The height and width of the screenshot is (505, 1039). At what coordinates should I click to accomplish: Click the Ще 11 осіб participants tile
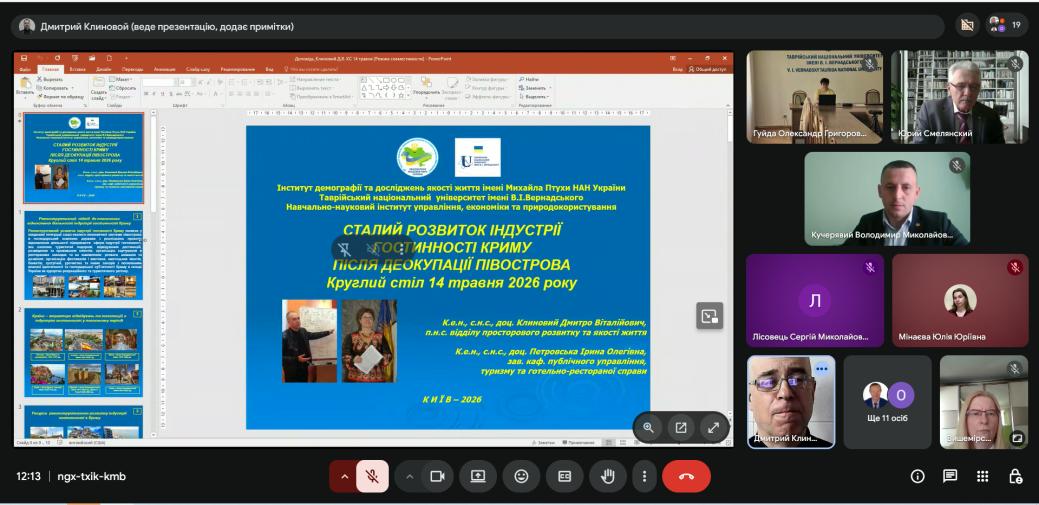(887, 402)
